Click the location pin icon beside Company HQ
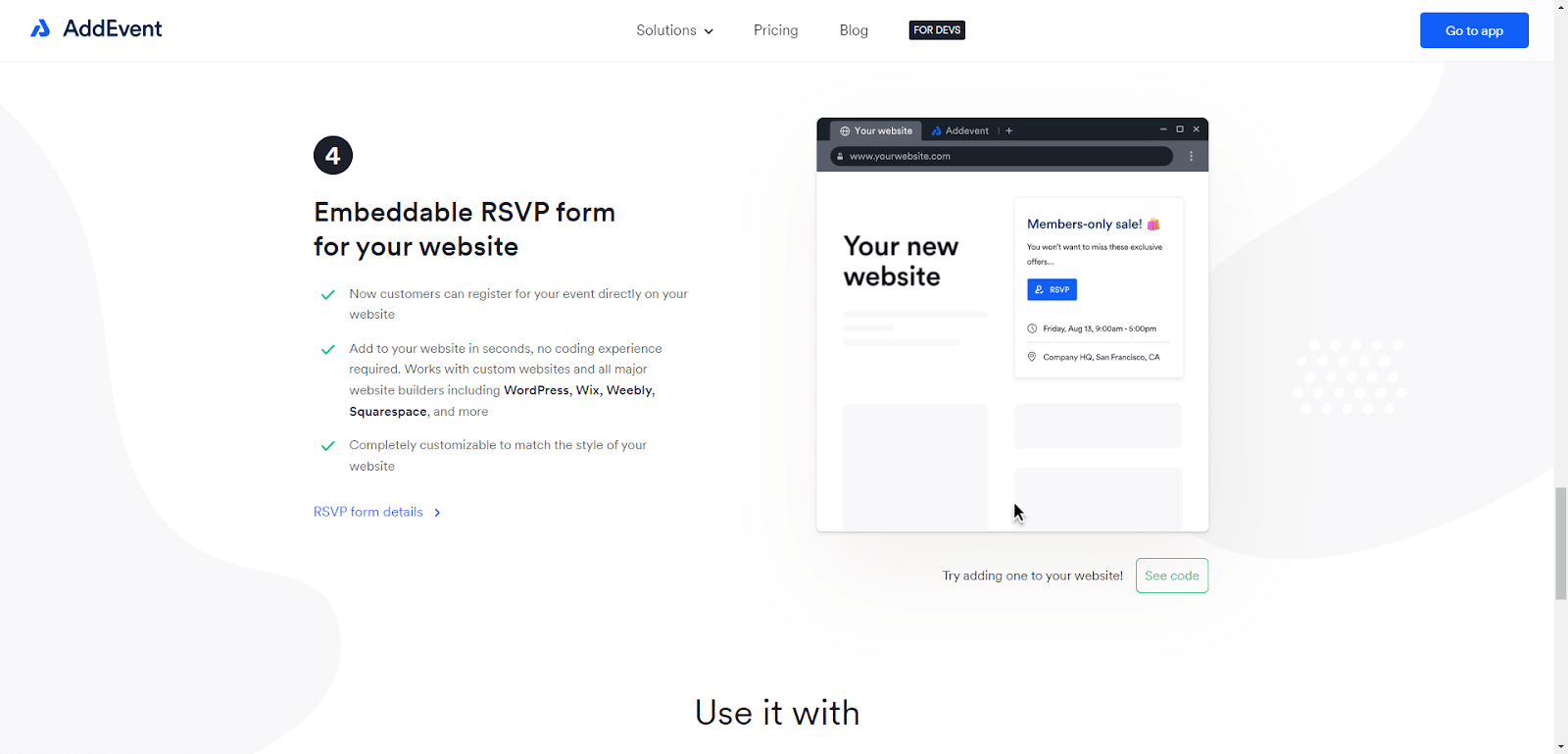Viewport: 1568px width, 754px height. (1032, 357)
